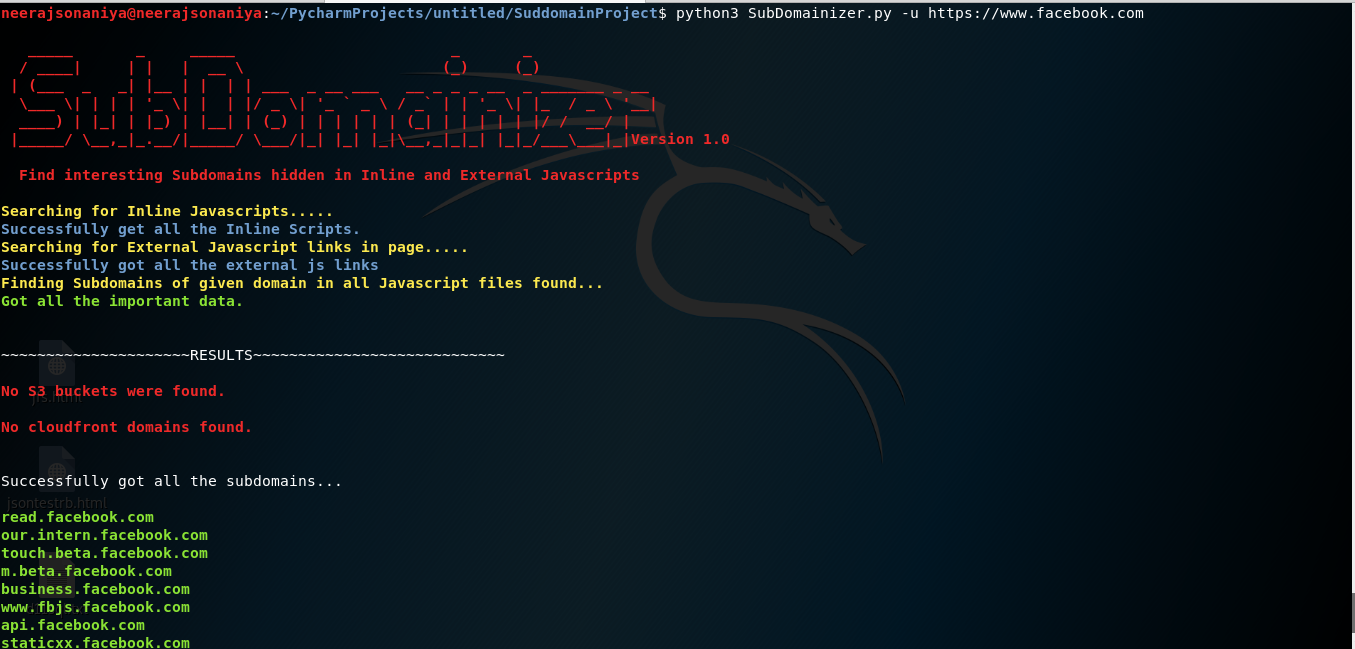Click 'Successfully get all the Inline Scripts.'

click(181, 229)
